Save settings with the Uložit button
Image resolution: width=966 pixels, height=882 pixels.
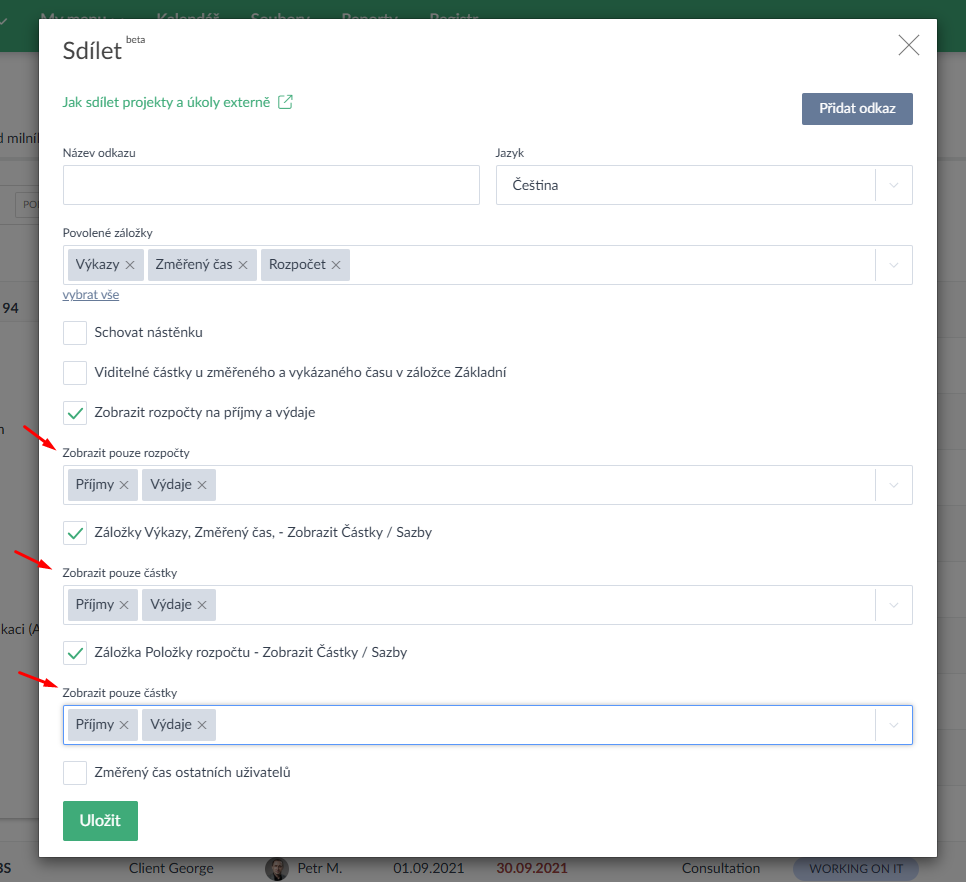click(100, 820)
